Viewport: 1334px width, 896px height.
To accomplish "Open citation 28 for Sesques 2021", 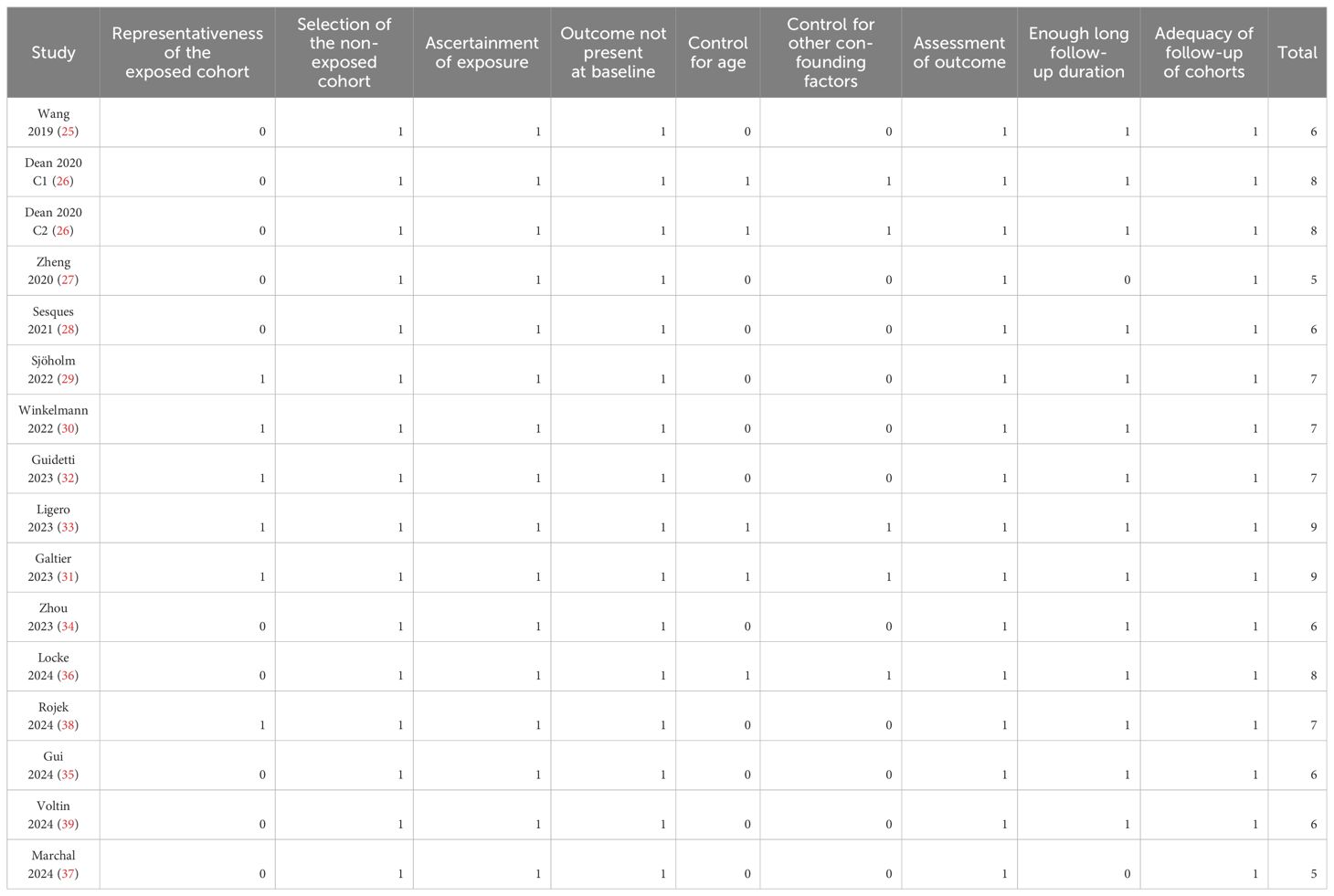I will 68,329.
